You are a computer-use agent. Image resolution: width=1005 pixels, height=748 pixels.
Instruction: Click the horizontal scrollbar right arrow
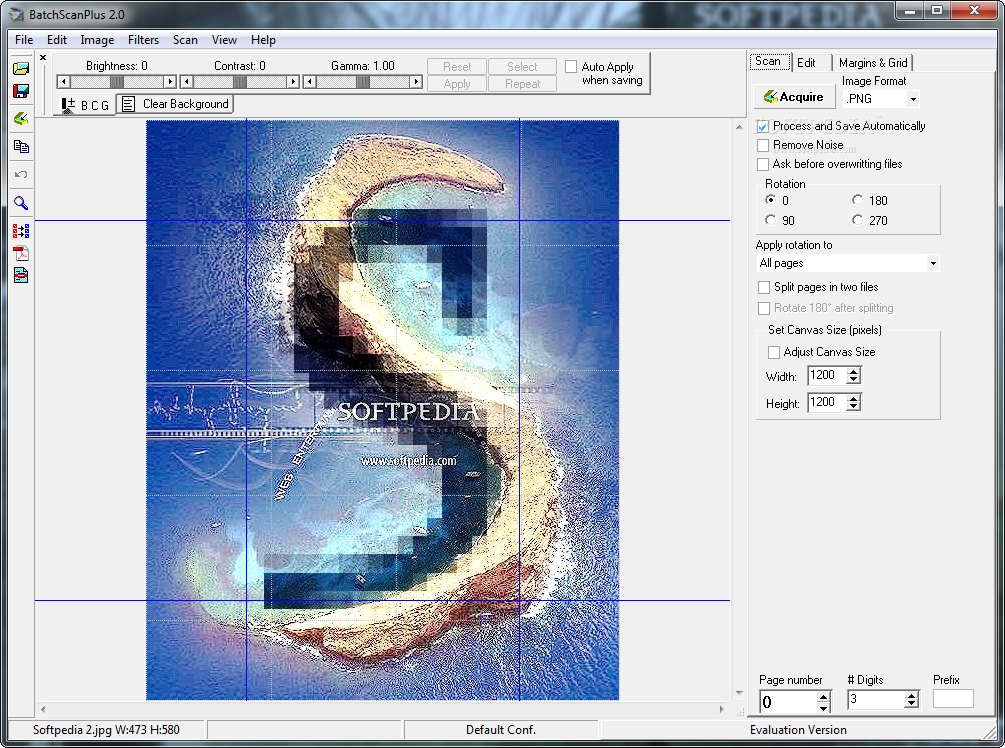click(722, 710)
